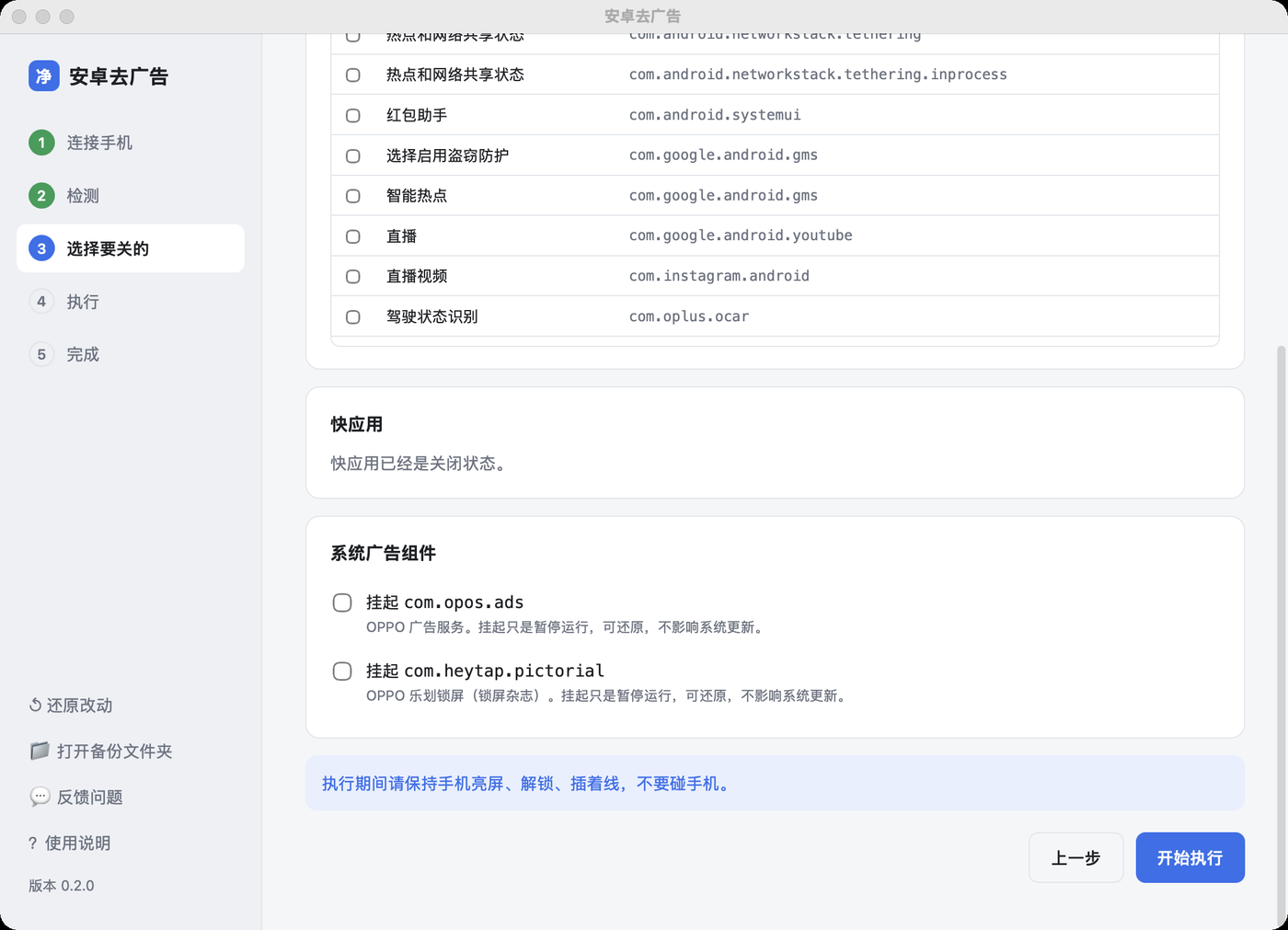Click the speech bubble icon beside 反馈问题

click(x=40, y=797)
